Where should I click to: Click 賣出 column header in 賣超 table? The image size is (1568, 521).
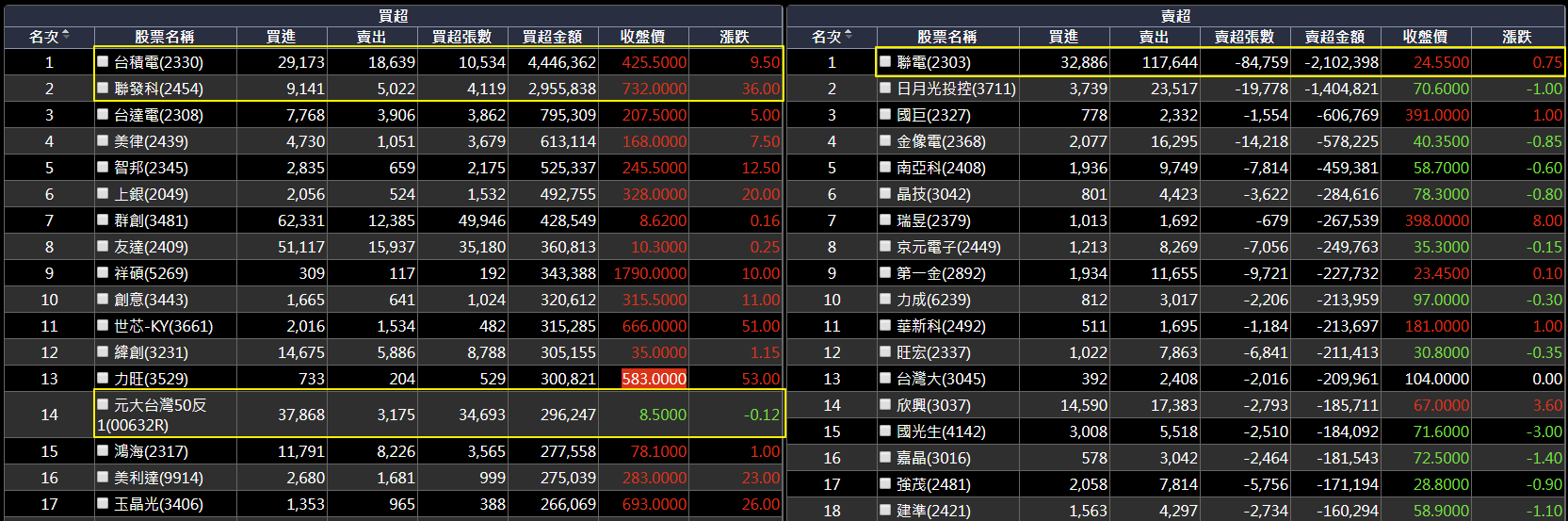tap(1155, 37)
